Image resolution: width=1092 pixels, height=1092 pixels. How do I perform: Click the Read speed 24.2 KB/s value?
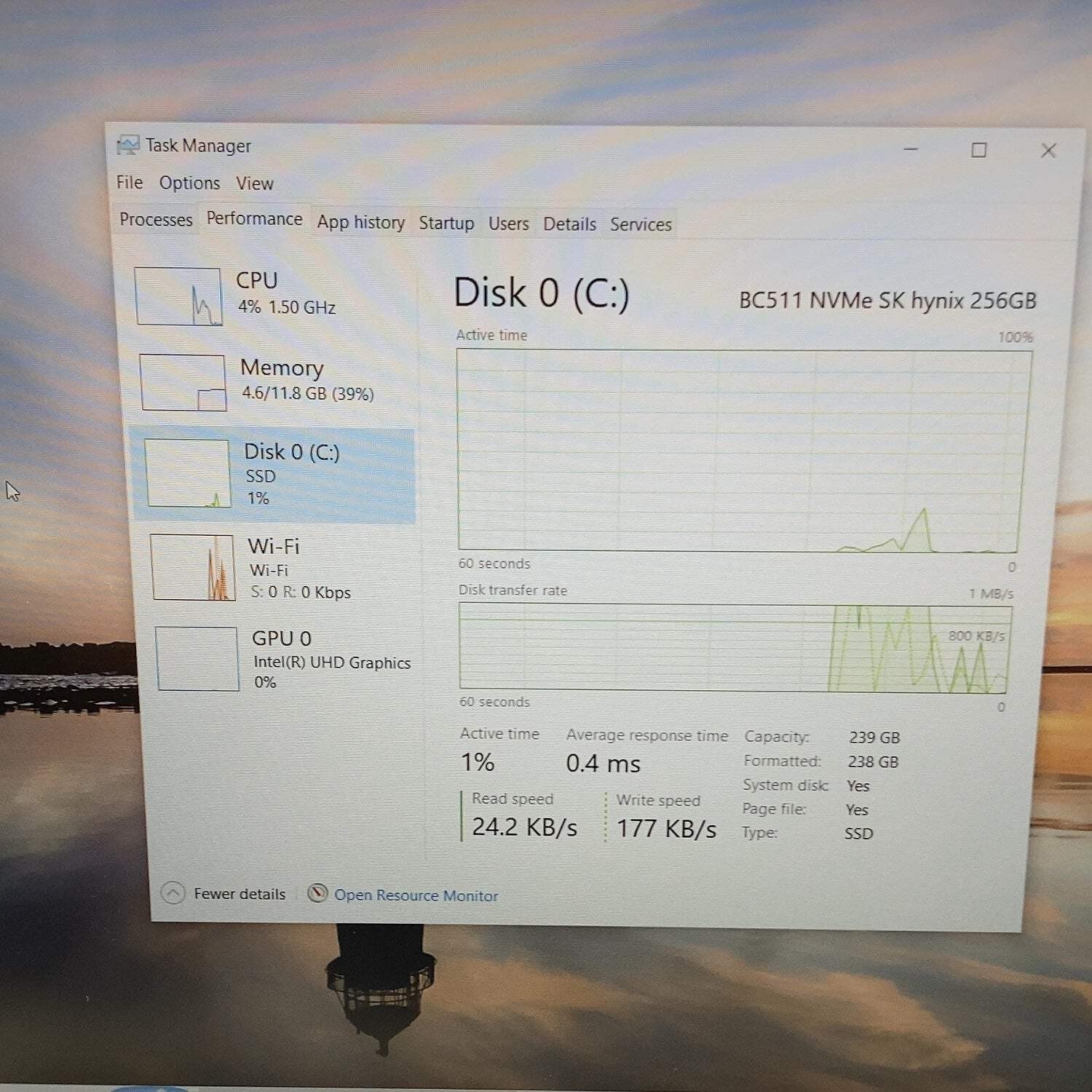tap(524, 827)
